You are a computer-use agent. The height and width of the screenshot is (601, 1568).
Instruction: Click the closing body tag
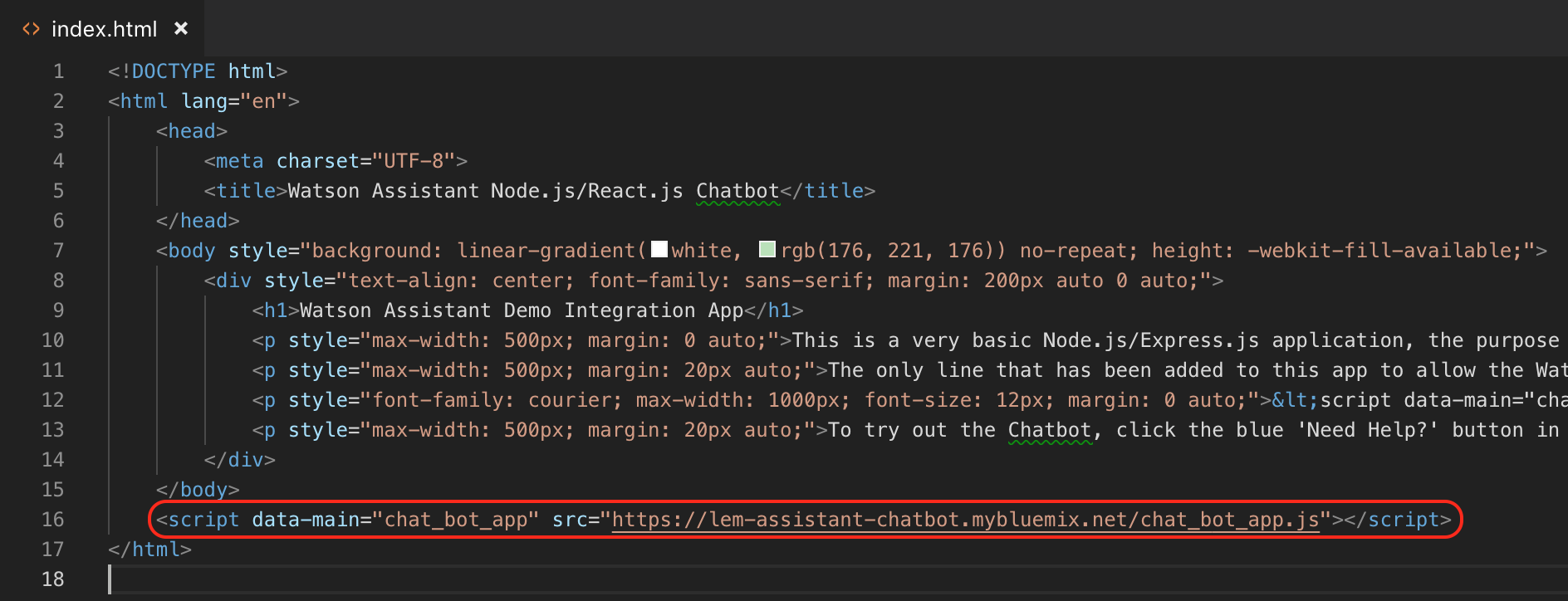coord(198,490)
